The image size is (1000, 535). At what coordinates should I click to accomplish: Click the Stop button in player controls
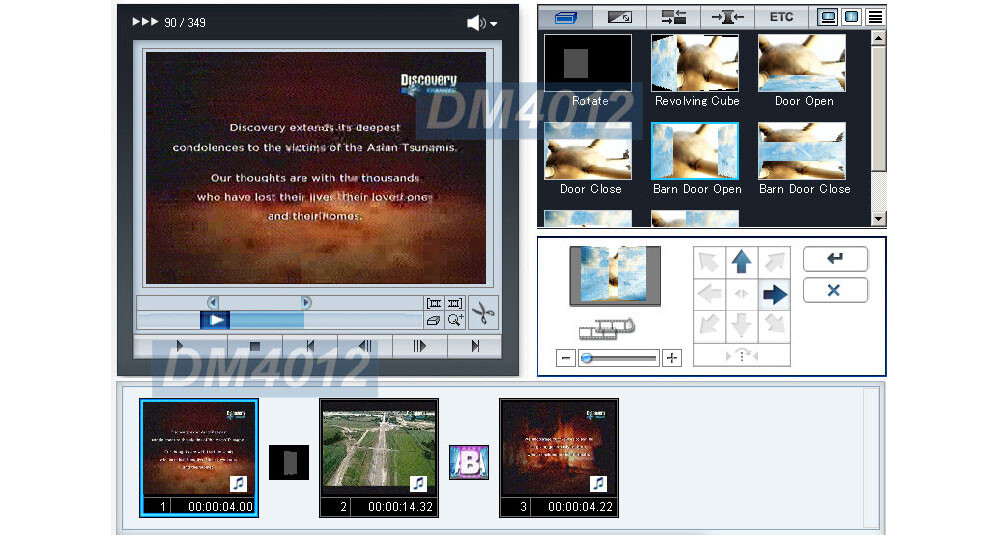254,346
